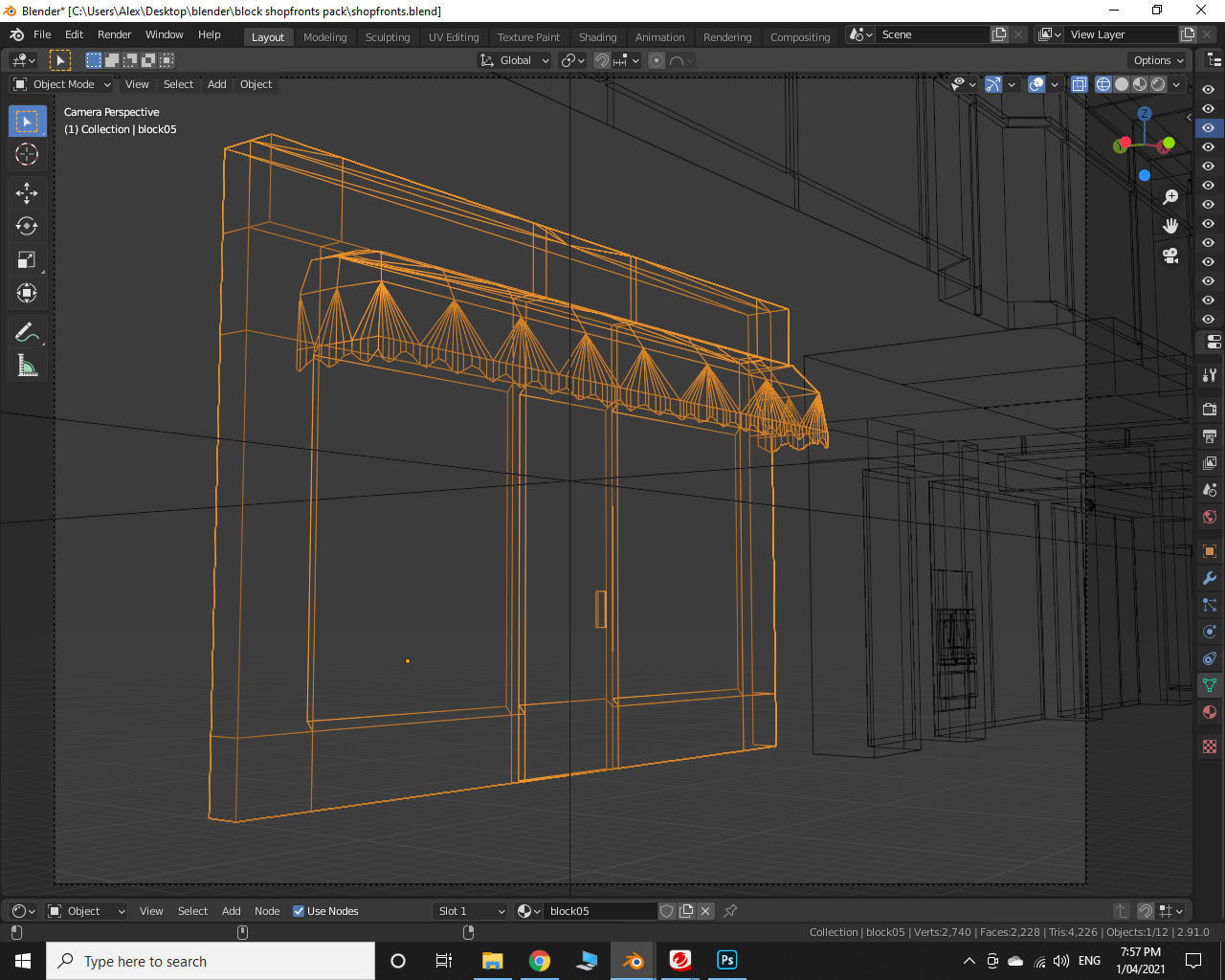Launch Photoshop from the taskbar
The width and height of the screenshot is (1225, 980).
tap(726, 960)
